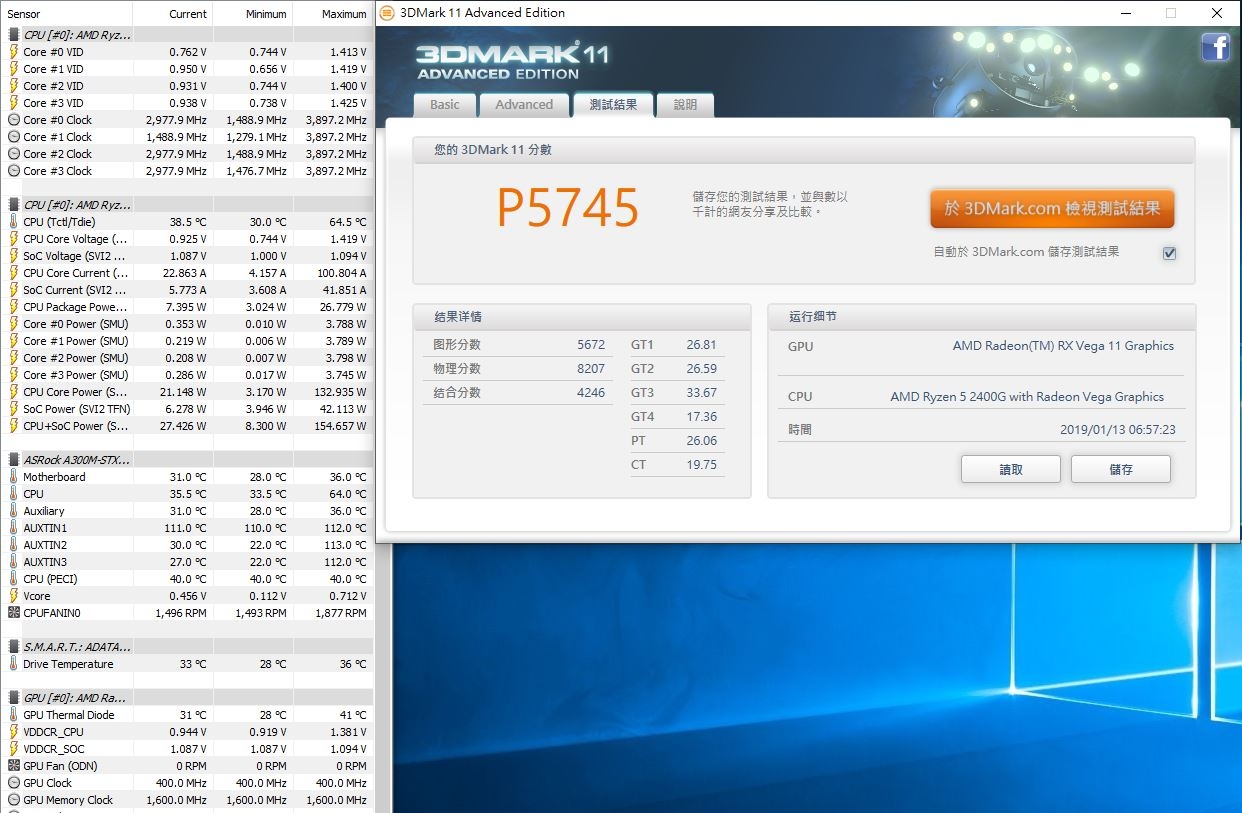Screen dimensions: 1242x813
Task: Select the GPU Memory Clock icon
Action: (x=13, y=800)
